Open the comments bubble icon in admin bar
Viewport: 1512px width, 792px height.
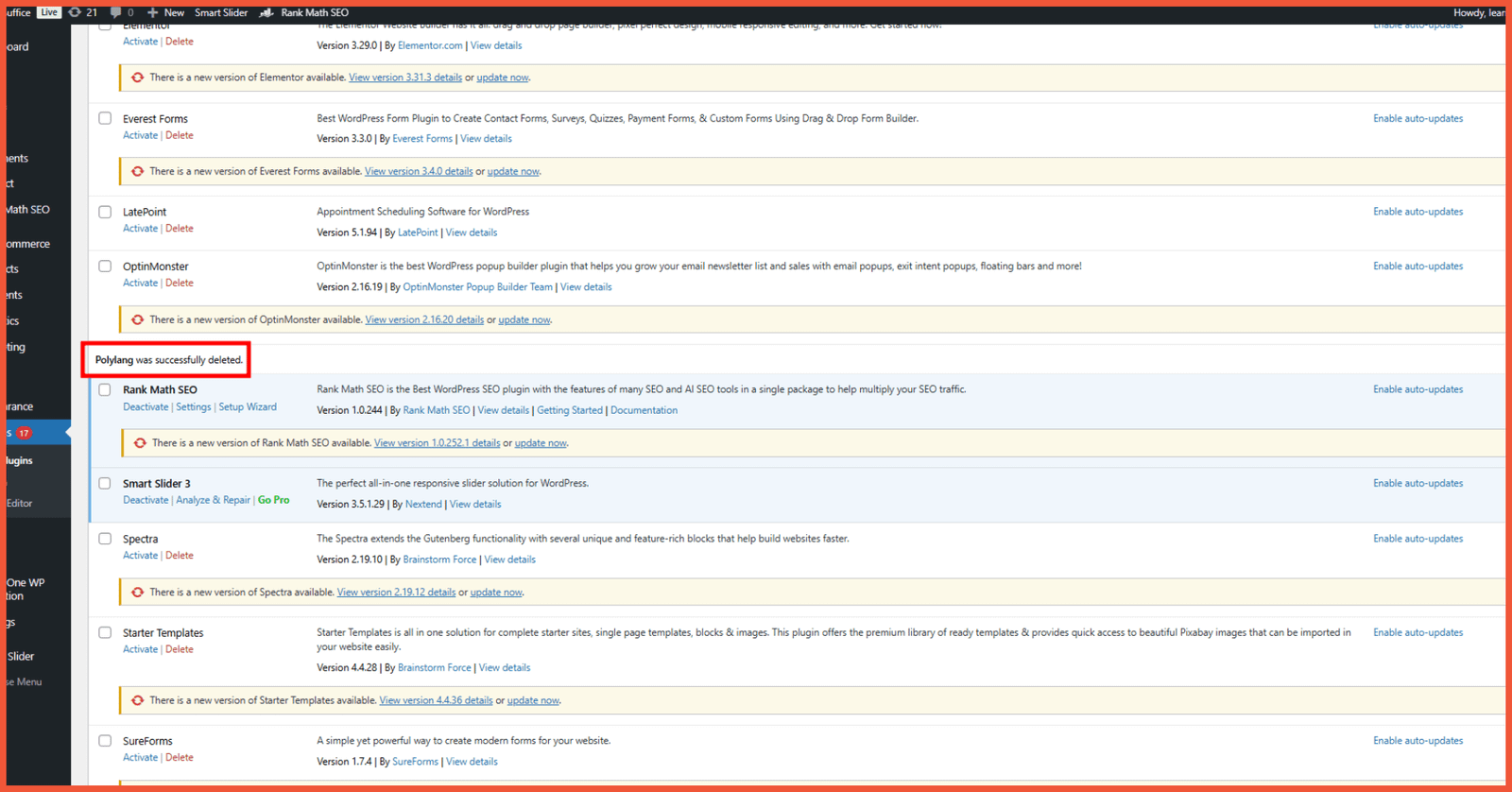[115, 12]
